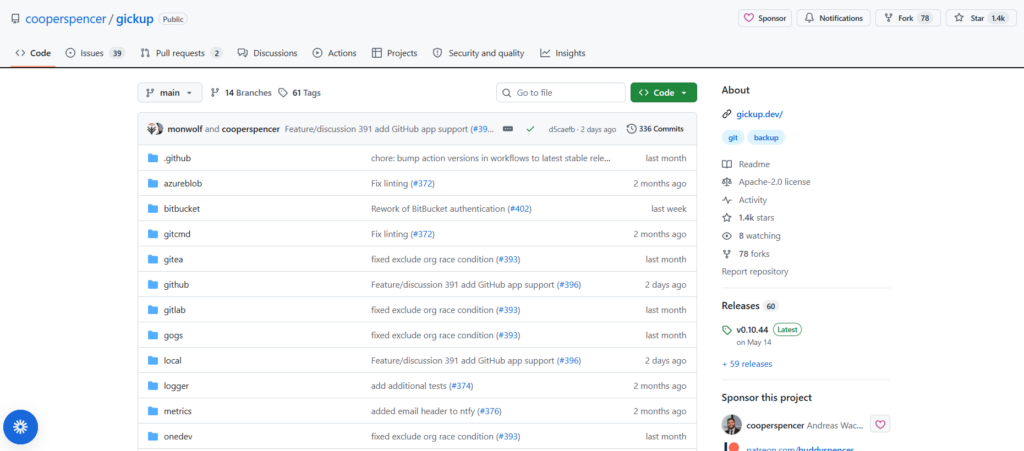
Task: Open the Code tab
Action: coord(33,53)
